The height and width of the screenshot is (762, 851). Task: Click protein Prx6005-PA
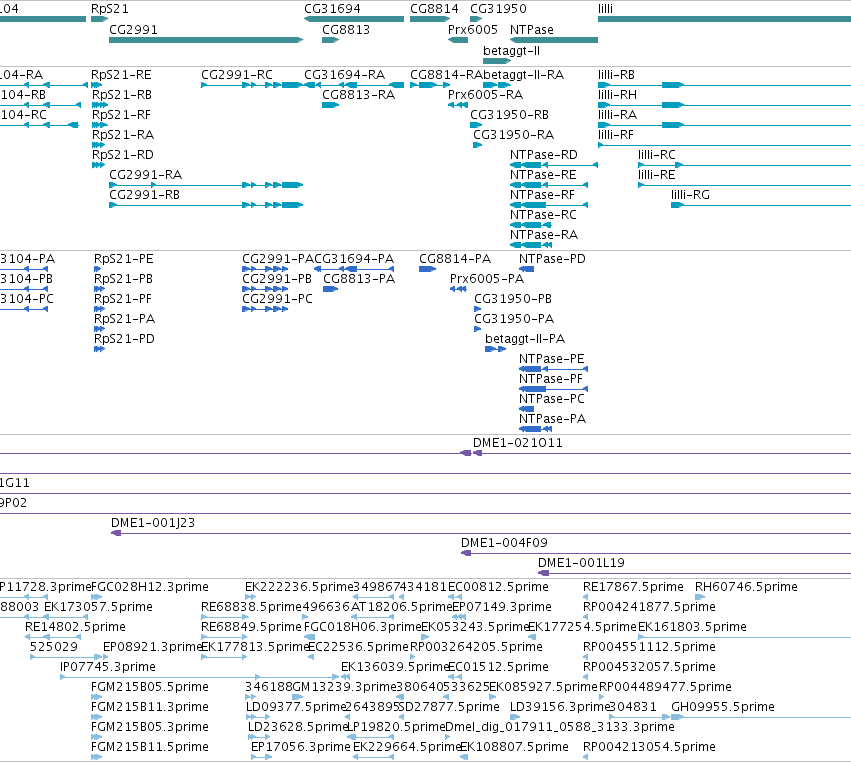pyautogui.click(x=487, y=278)
